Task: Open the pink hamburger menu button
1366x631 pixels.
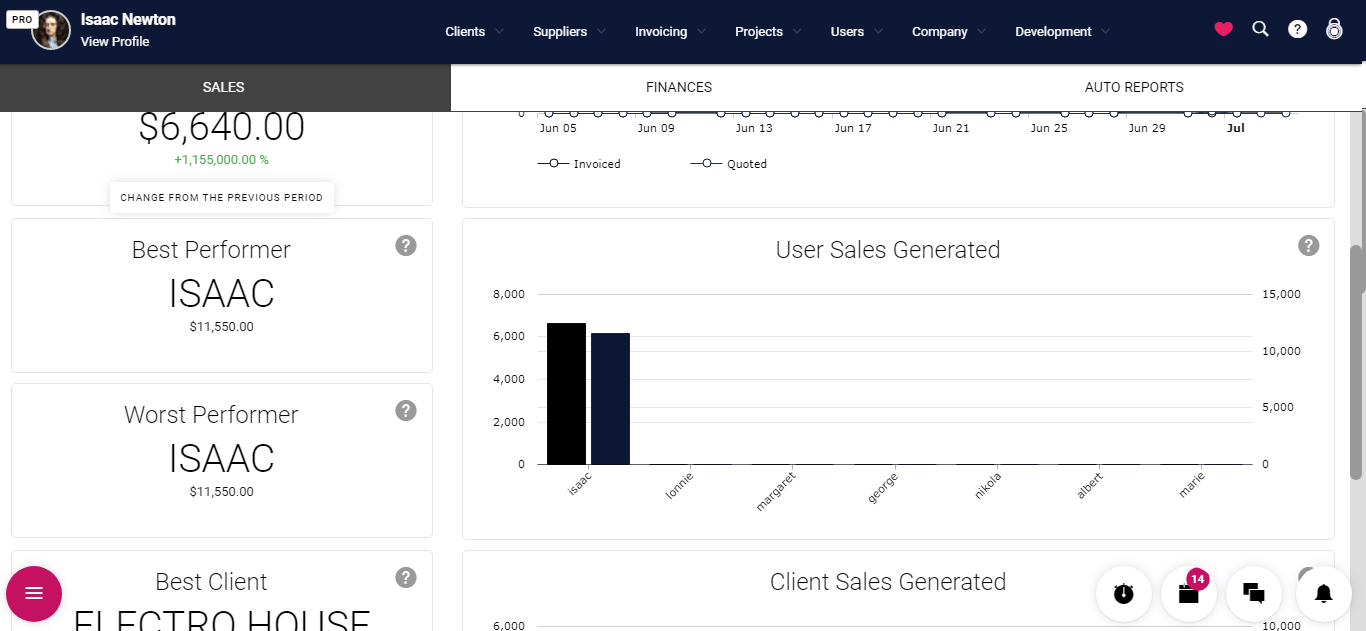Action: pos(34,594)
